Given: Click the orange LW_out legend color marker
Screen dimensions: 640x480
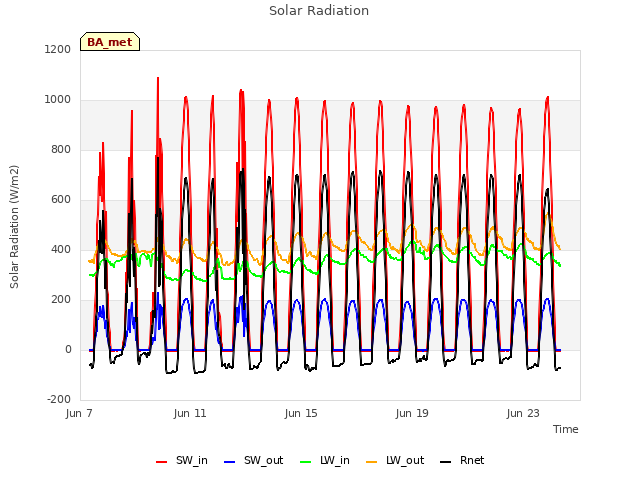Looking at the screenshot, I should coord(372,462).
